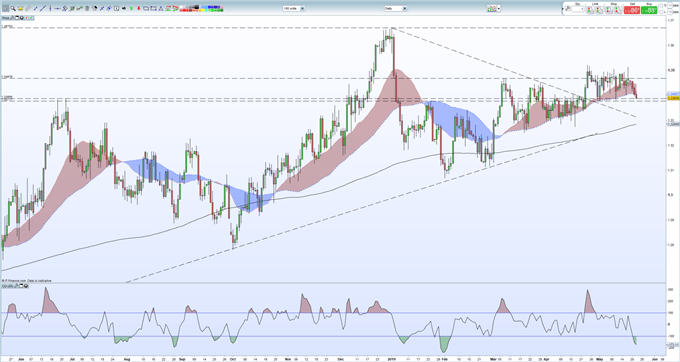
Task: Open the Daily timeframe dropdown
Action: 395,8
